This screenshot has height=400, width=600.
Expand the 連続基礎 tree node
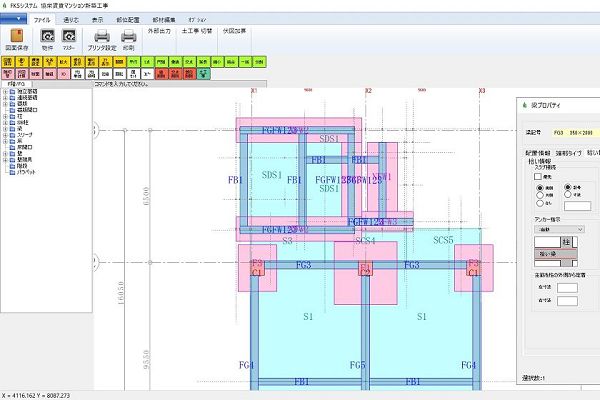(x=5, y=98)
